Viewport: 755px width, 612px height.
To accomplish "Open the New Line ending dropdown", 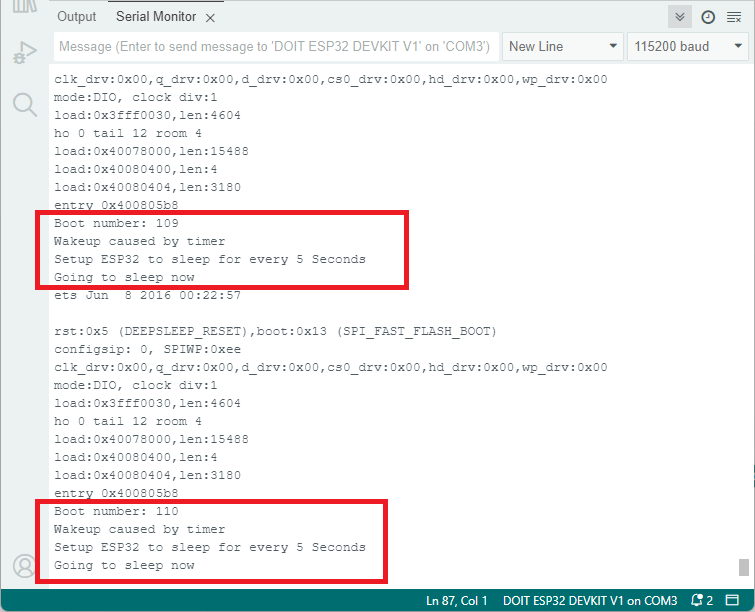I will pos(563,47).
